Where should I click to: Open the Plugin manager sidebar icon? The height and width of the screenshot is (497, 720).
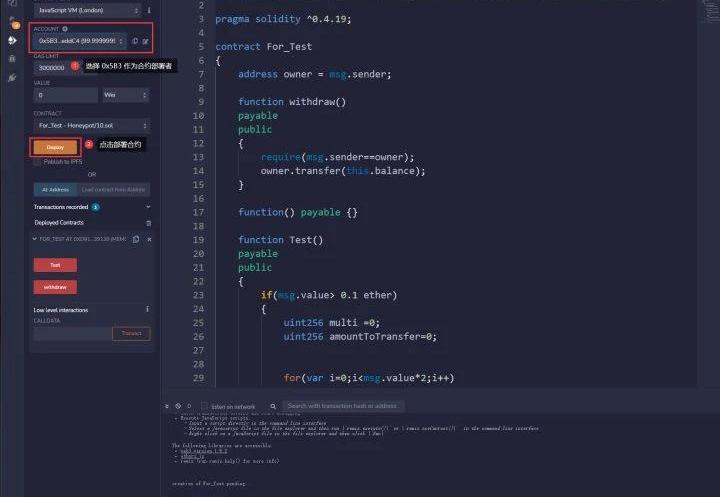(x=12, y=76)
